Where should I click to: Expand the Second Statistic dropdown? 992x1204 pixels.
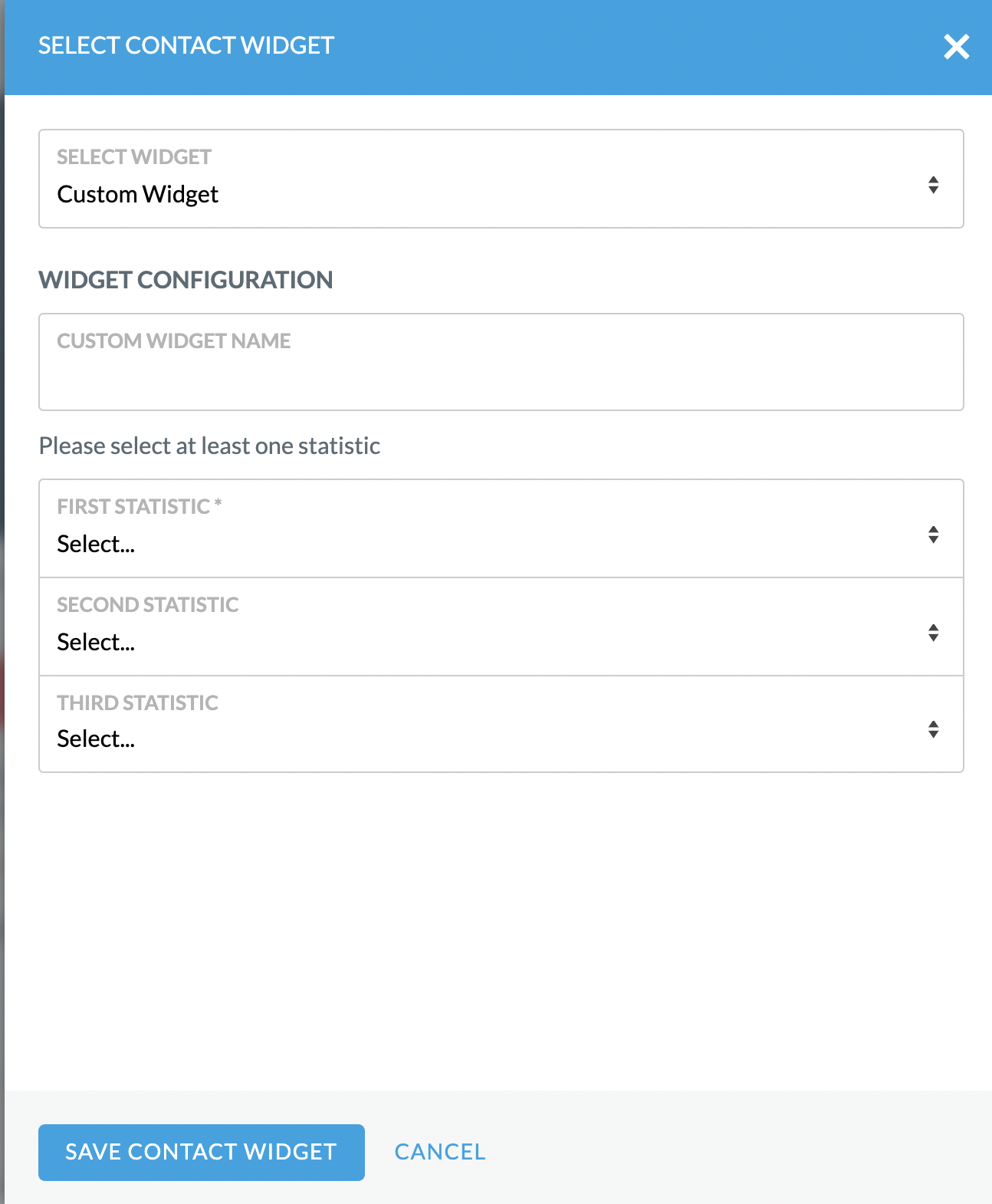501,627
